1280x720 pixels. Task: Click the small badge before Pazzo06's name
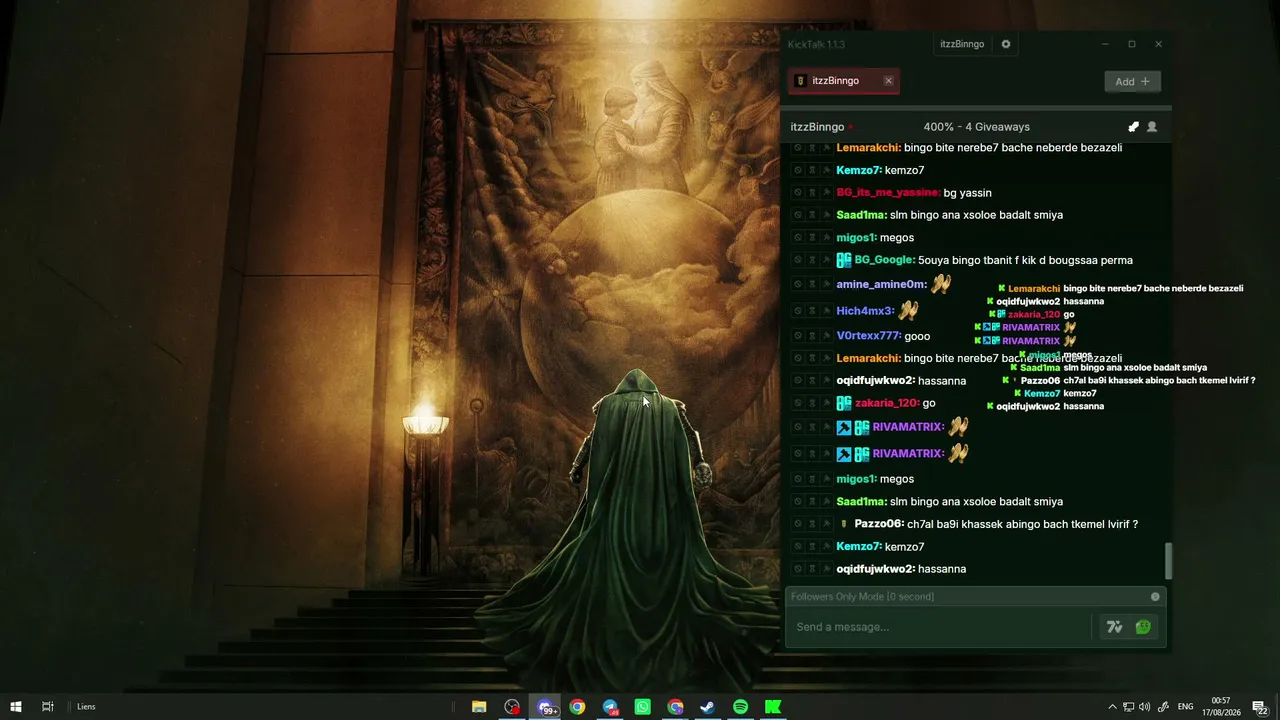tap(844, 524)
